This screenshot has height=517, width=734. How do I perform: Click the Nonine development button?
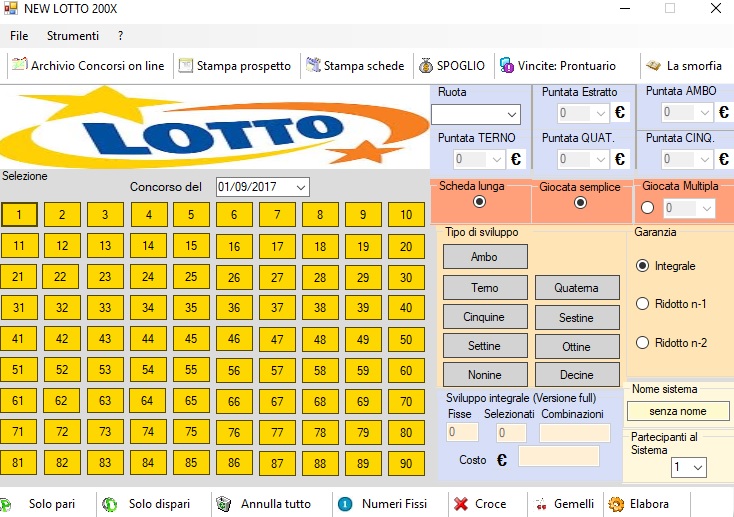pyautogui.click(x=485, y=375)
